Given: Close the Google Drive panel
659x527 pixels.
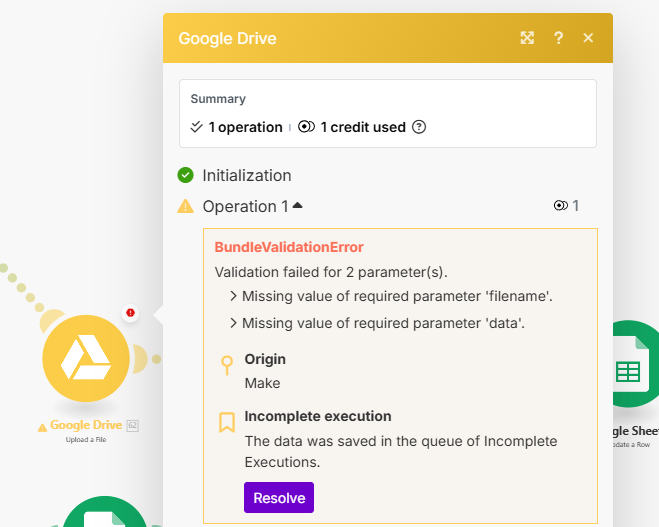Looking at the screenshot, I should [x=588, y=38].
